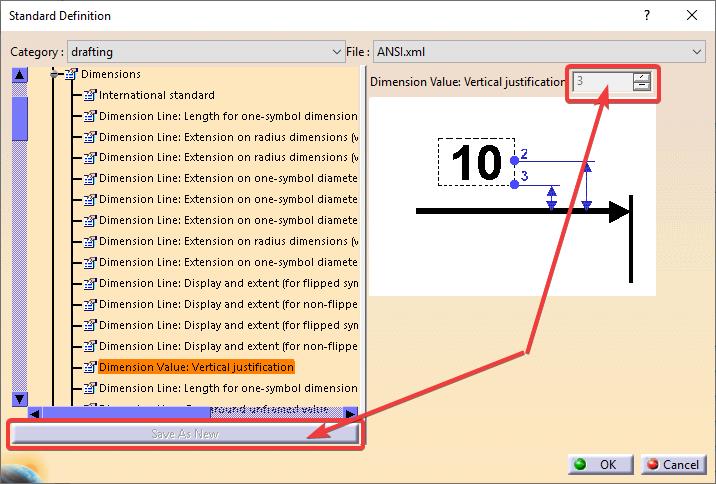Dismiss dialog with Cancel button

pos(674,464)
